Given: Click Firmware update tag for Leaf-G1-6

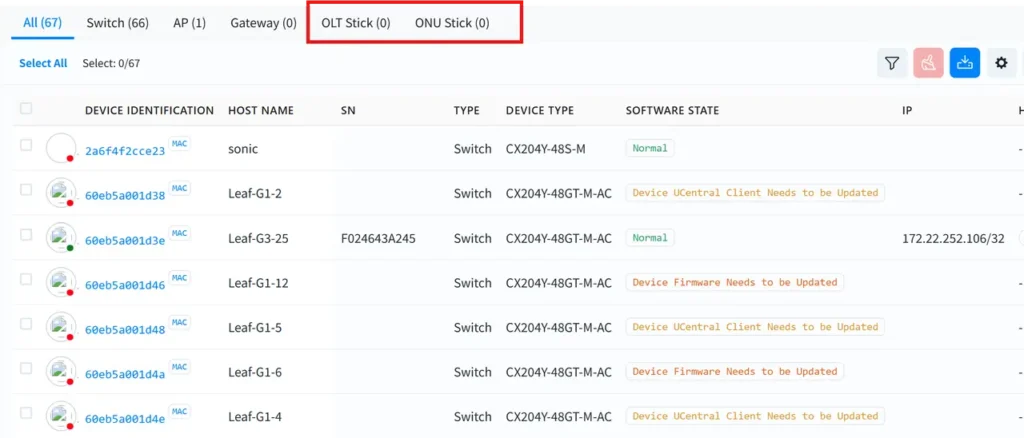Looking at the screenshot, I should pos(735,371).
